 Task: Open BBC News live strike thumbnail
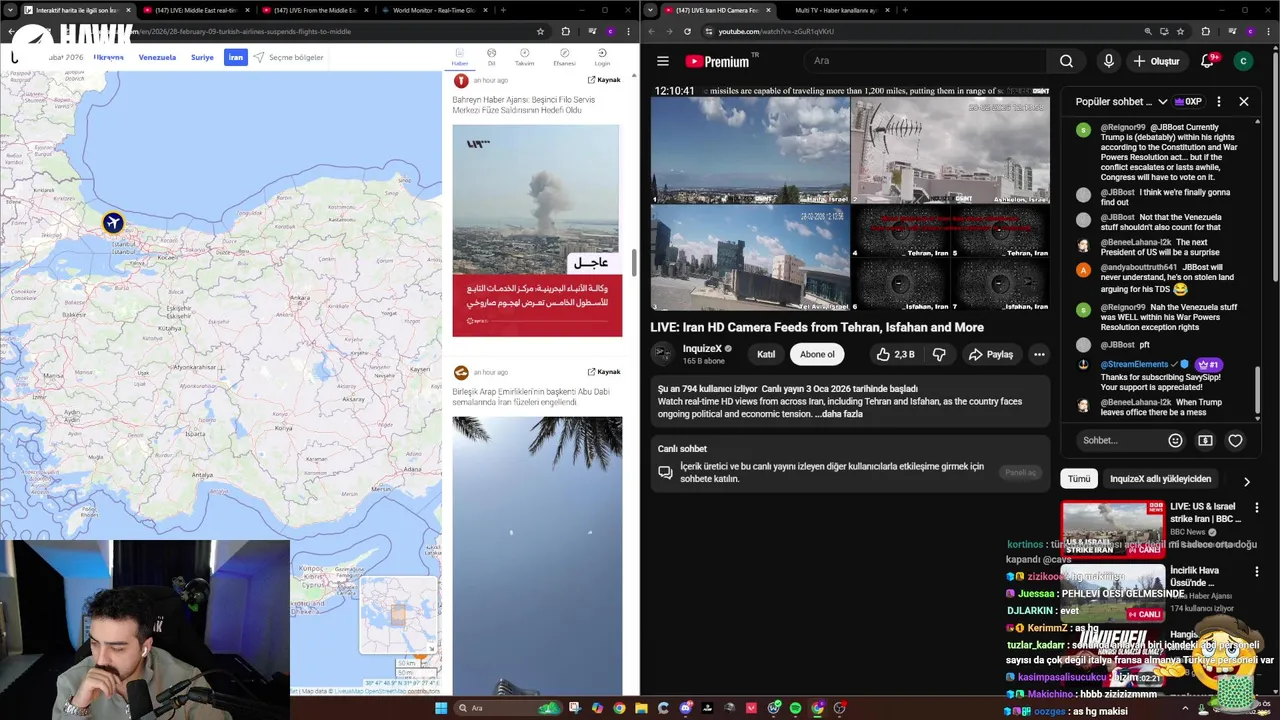point(1113,529)
